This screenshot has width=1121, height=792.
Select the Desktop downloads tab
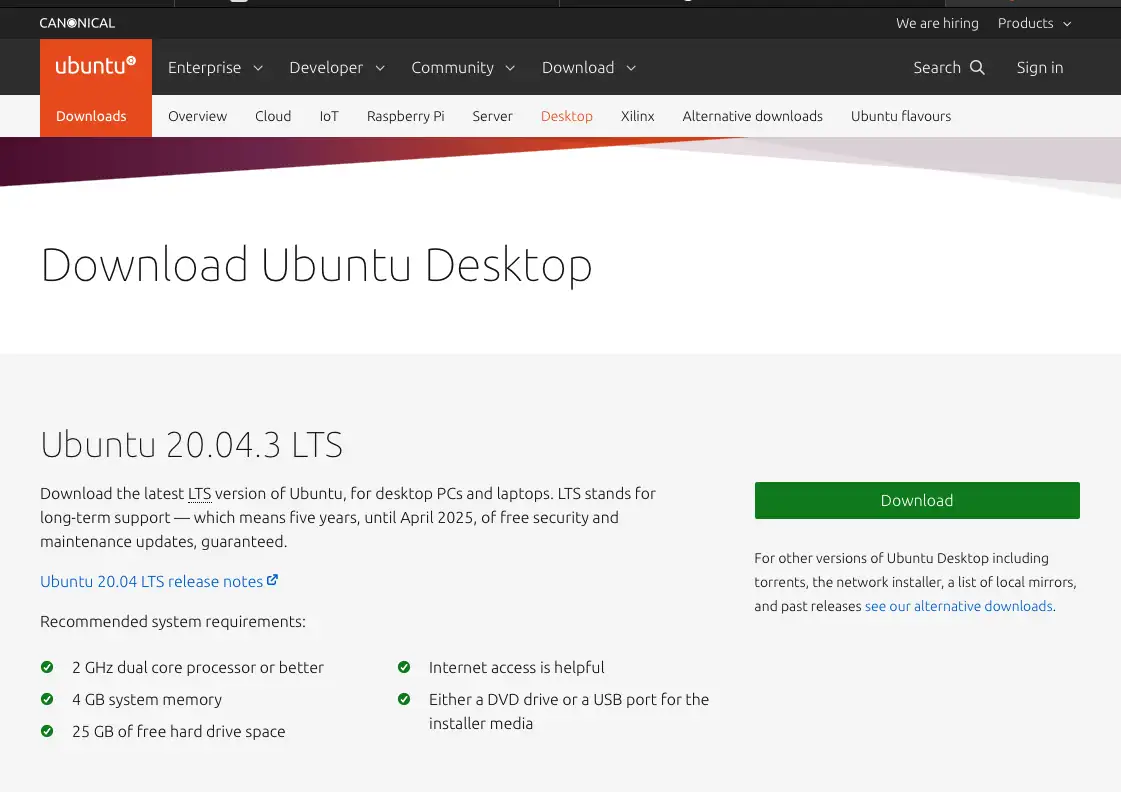tap(566, 116)
